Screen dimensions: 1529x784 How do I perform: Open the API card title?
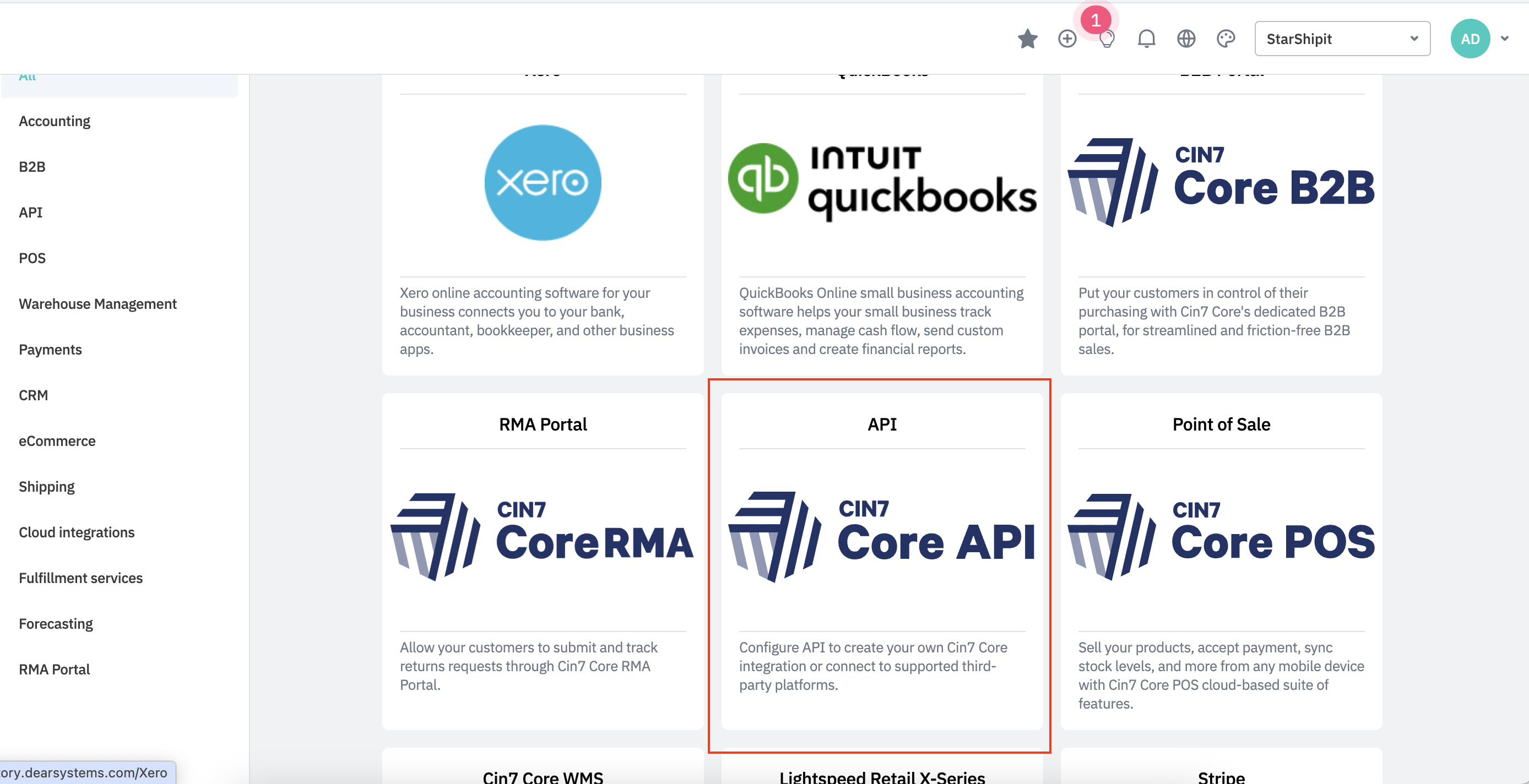882,424
